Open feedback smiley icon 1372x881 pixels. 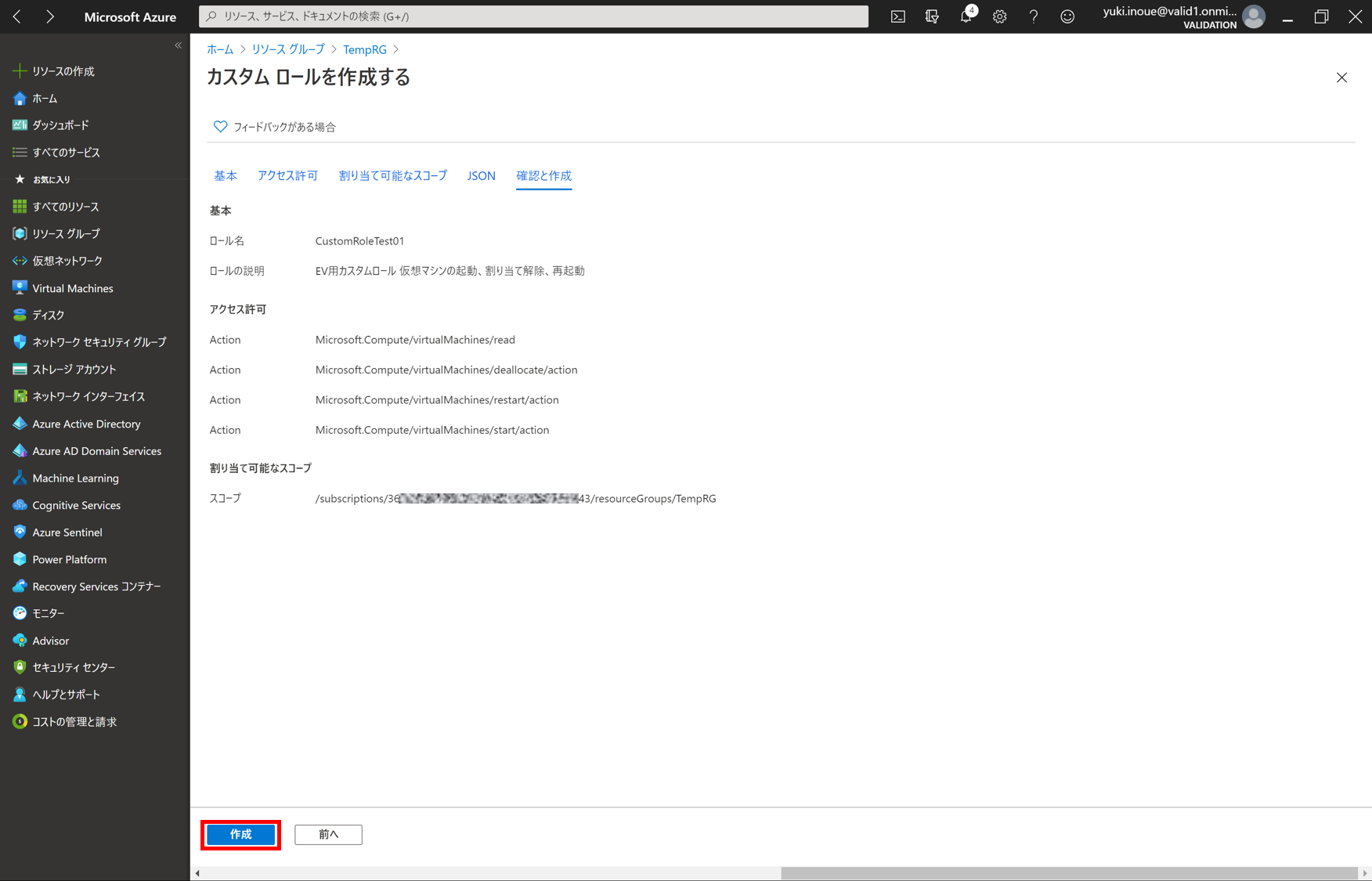coord(1067,16)
